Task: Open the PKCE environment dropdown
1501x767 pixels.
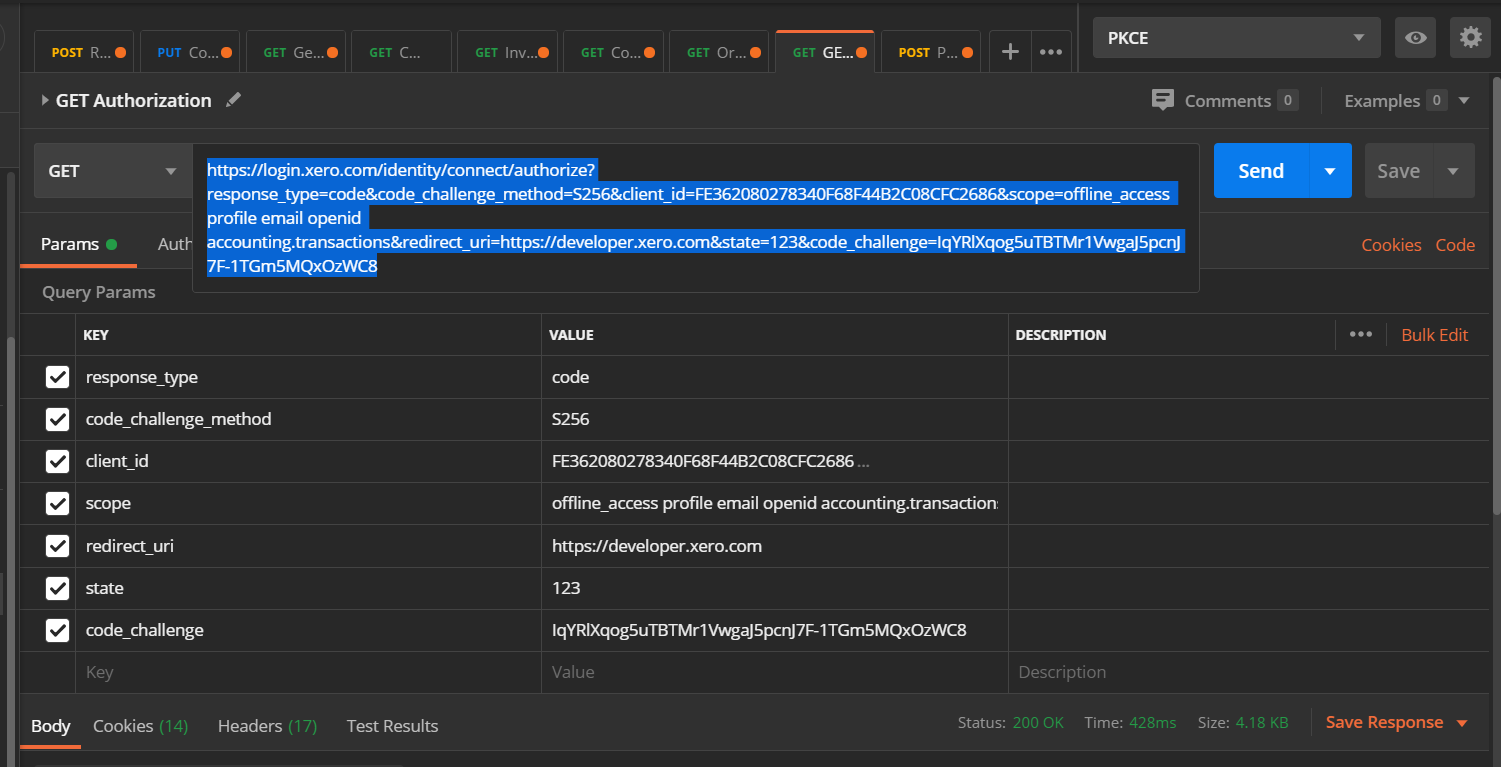Action: (1236, 38)
